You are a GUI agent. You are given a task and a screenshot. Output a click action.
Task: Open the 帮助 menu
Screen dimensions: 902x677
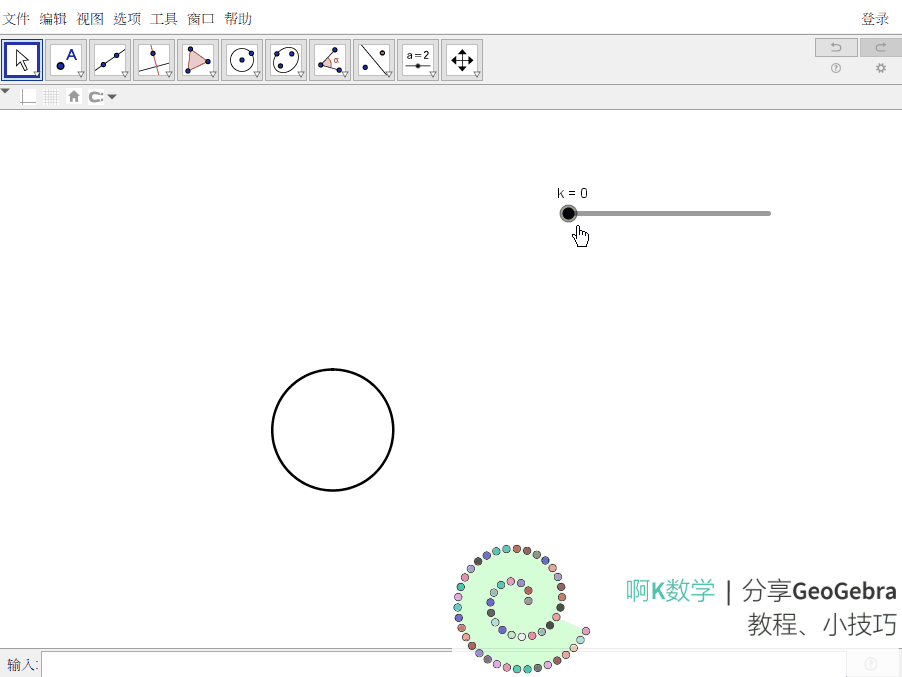click(x=238, y=19)
